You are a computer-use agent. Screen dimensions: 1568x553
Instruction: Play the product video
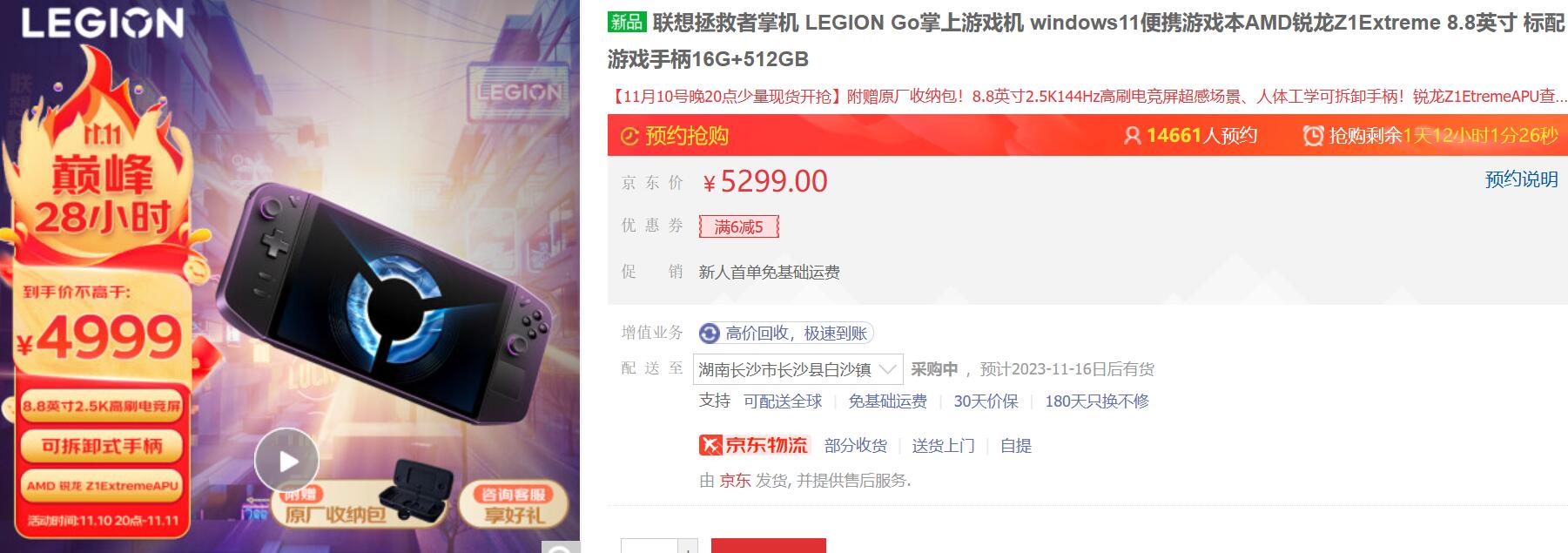pos(286,461)
